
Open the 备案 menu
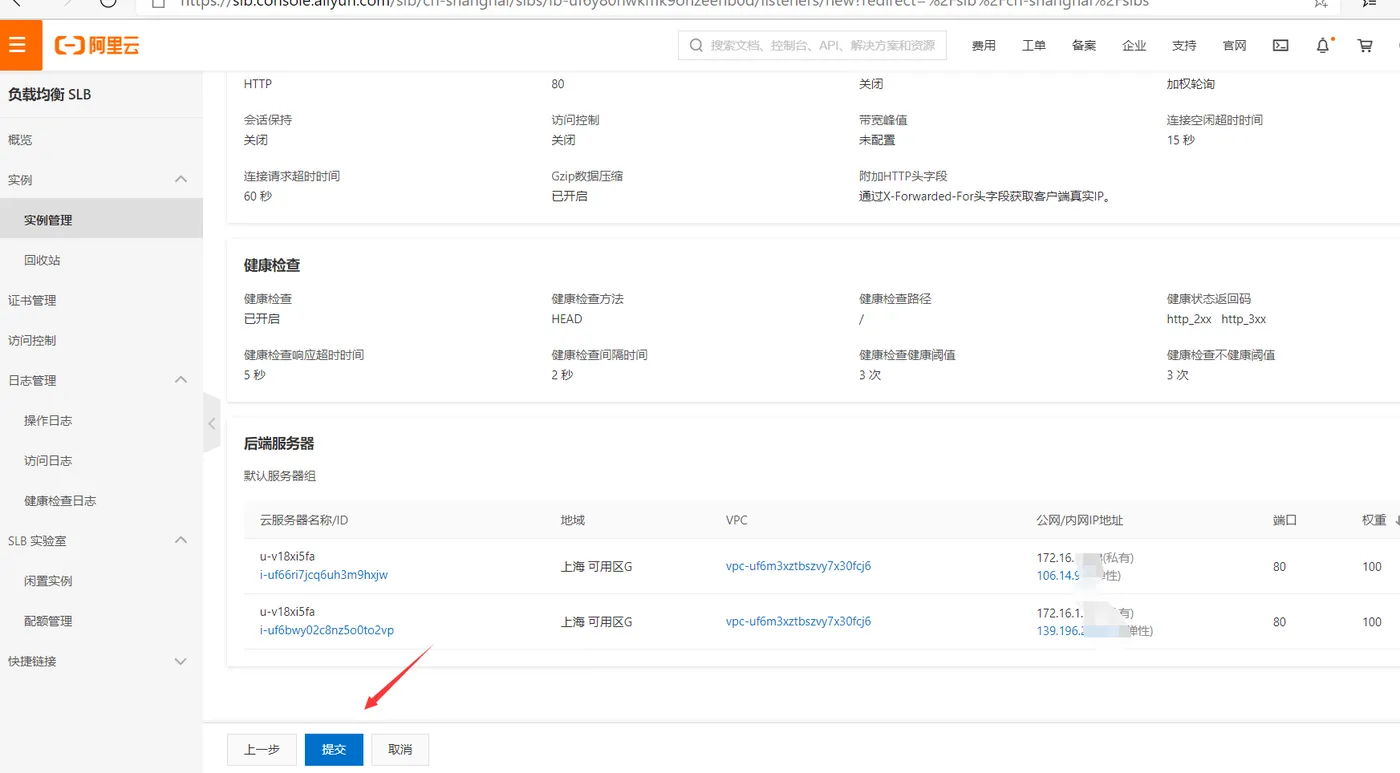(1083, 46)
